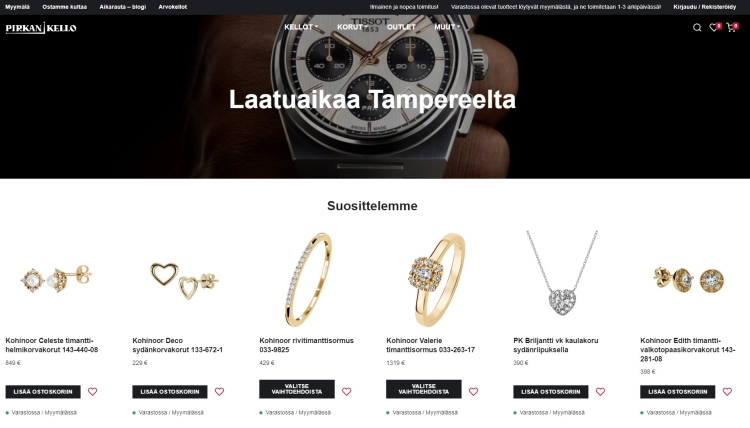Click the Pirkan Kello logo
750x428 pixels.
pos(41,28)
